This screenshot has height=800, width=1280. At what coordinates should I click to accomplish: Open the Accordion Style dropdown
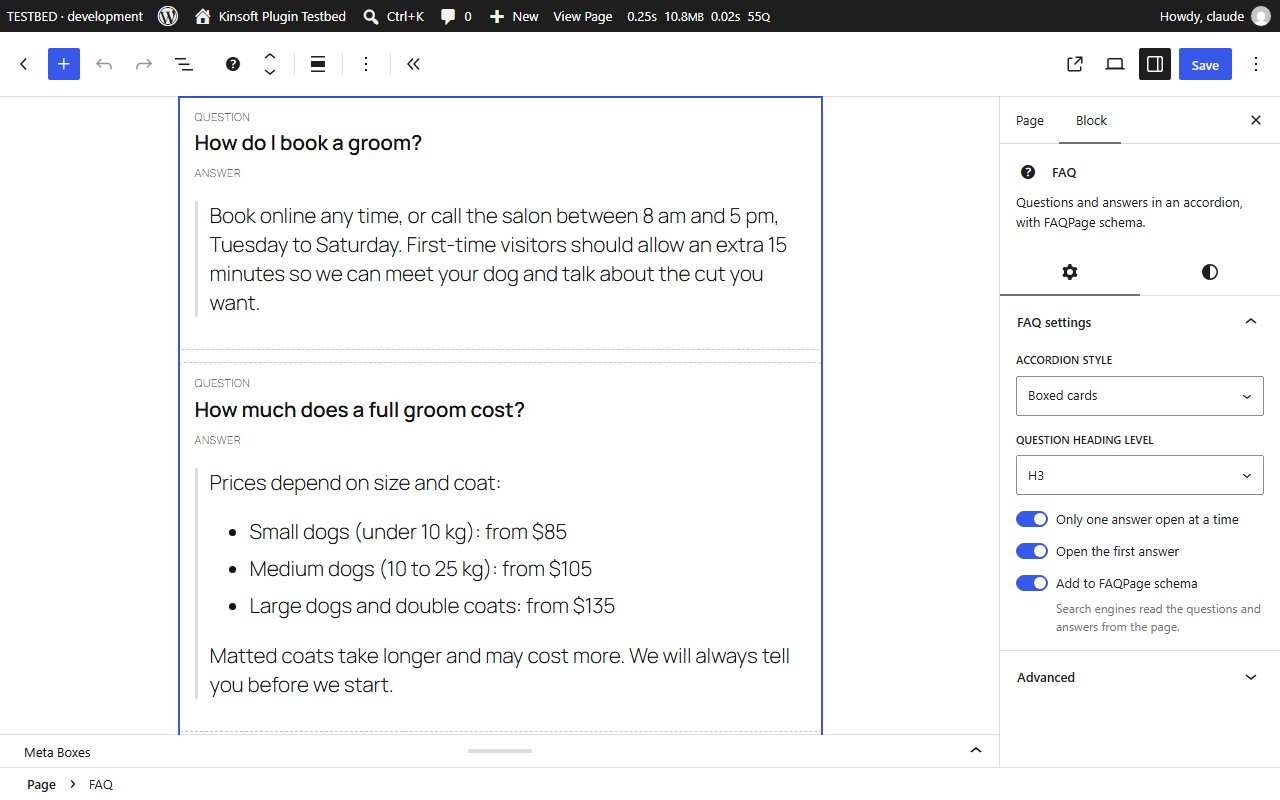[1140, 396]
